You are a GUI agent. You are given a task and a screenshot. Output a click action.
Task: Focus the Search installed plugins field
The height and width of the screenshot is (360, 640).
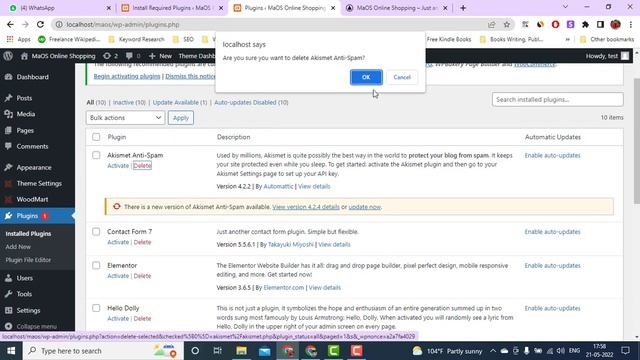coord(558,100)
